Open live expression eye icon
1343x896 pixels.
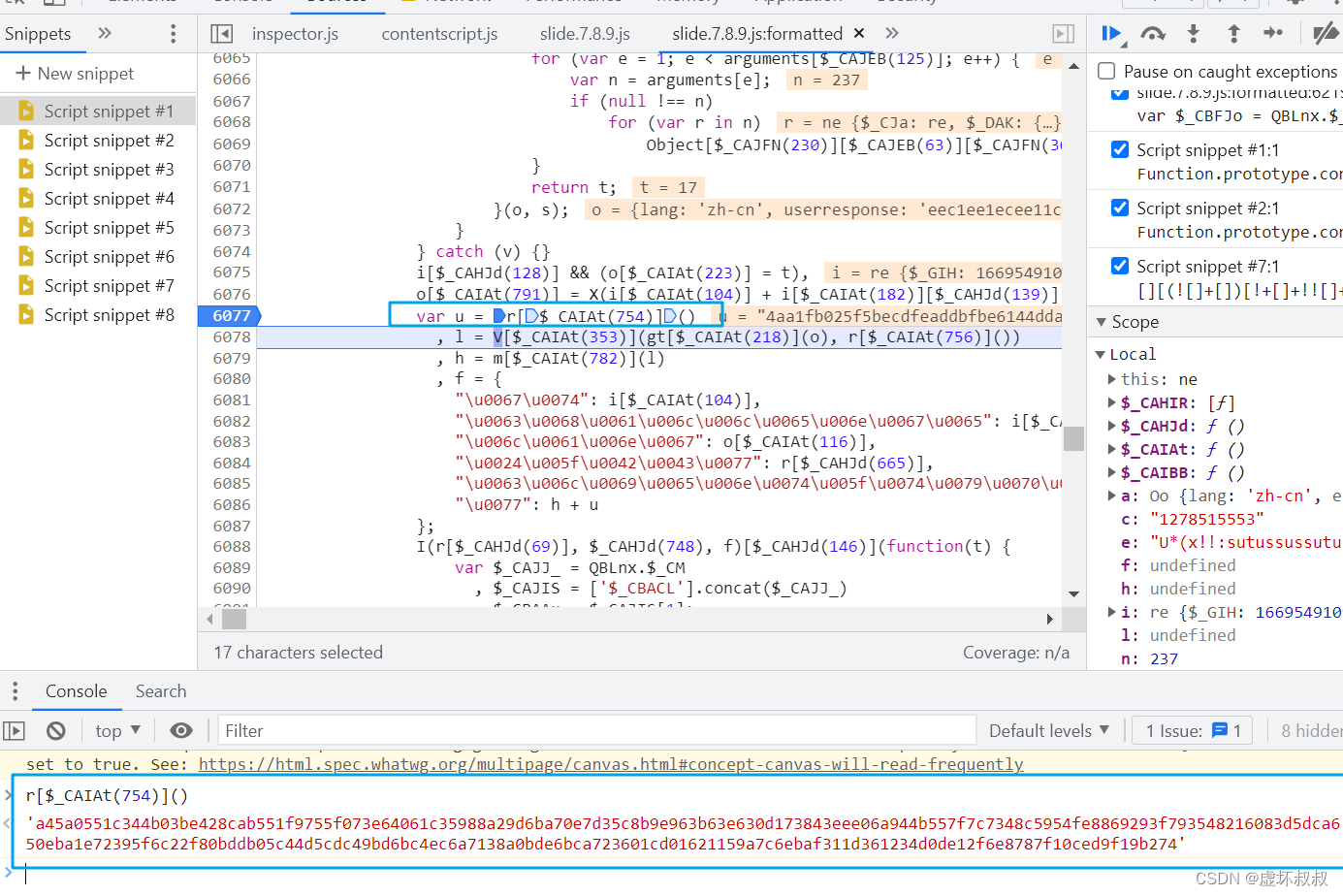[181, 730]
